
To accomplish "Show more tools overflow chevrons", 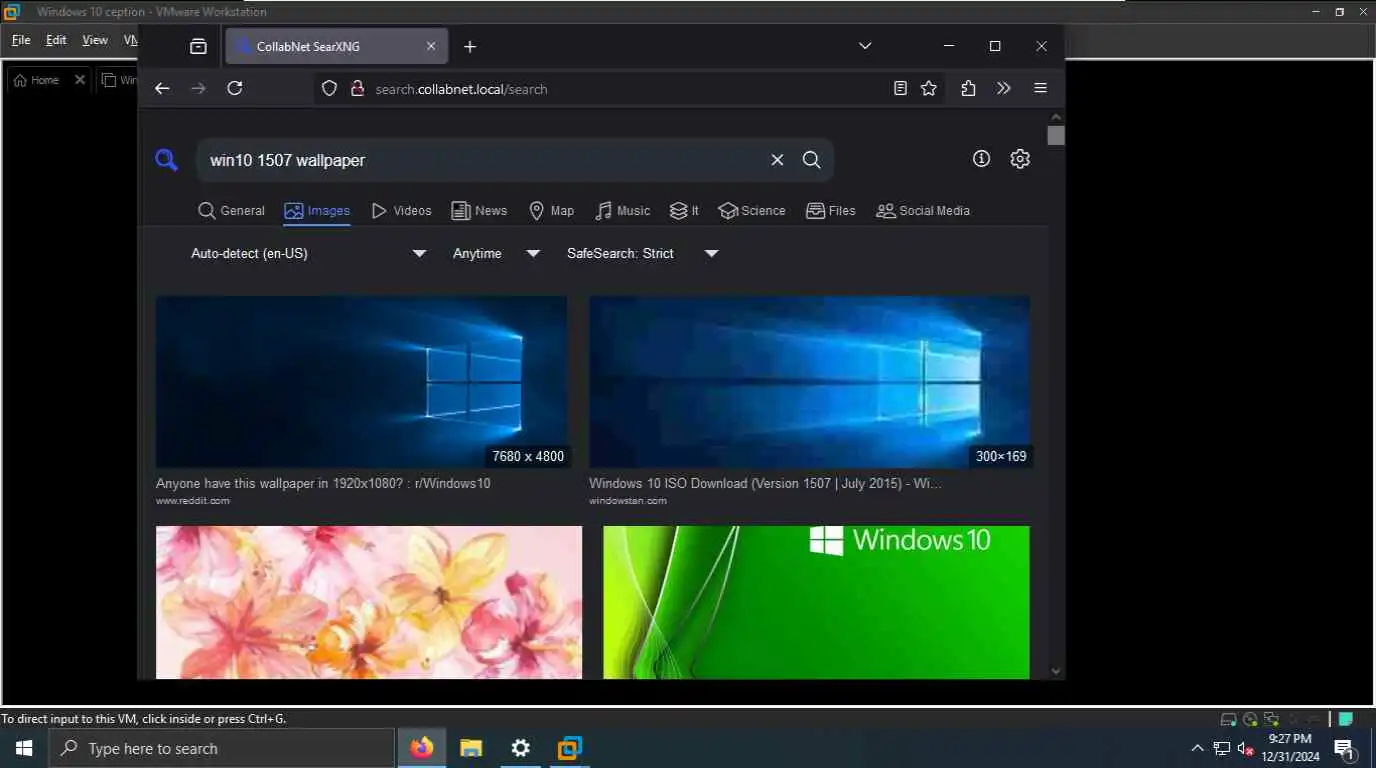I will click(1004, 88).
